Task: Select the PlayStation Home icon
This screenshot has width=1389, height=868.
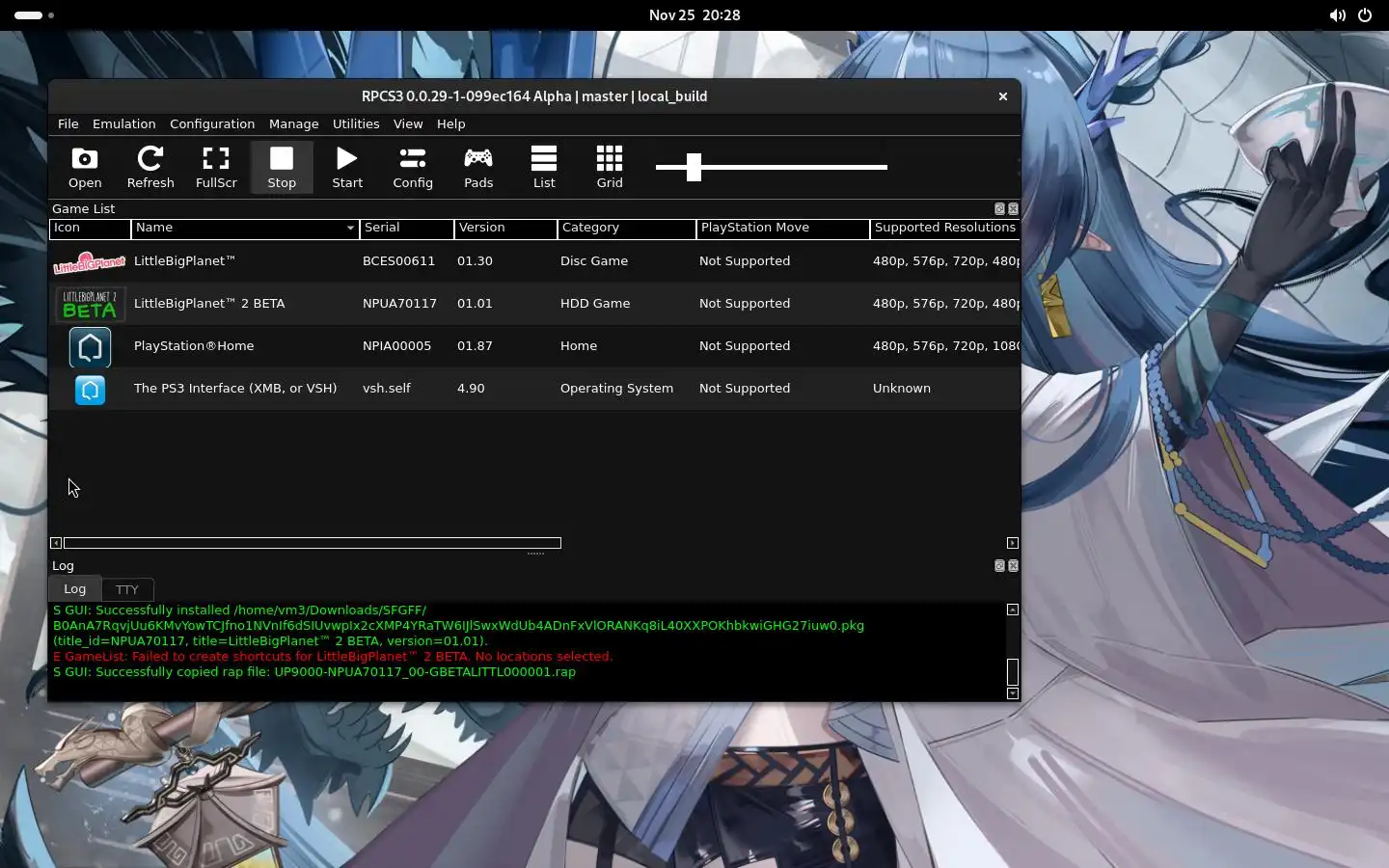Action: pyautogui.click(x=90, y=346)
